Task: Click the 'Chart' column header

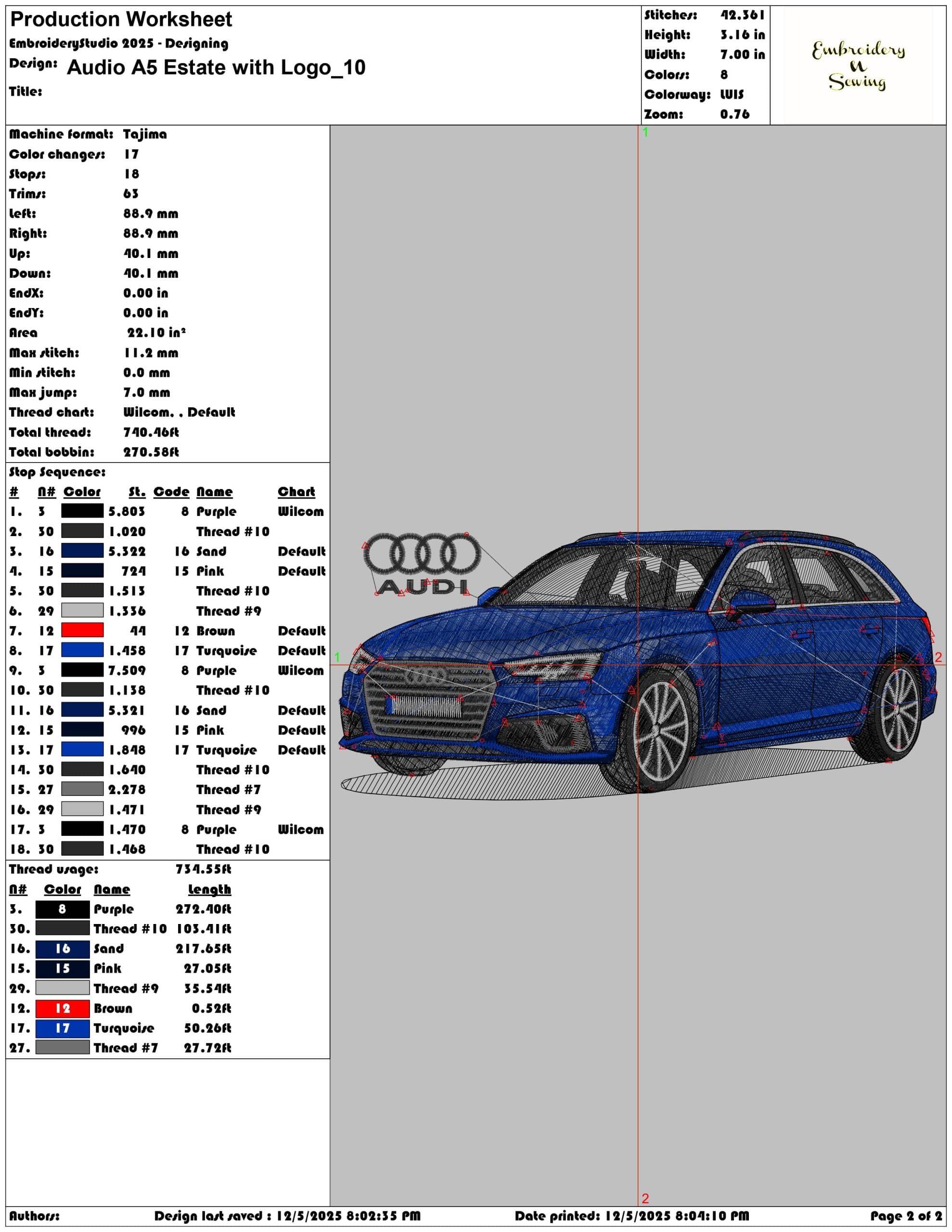Action: tap(296, 492)
